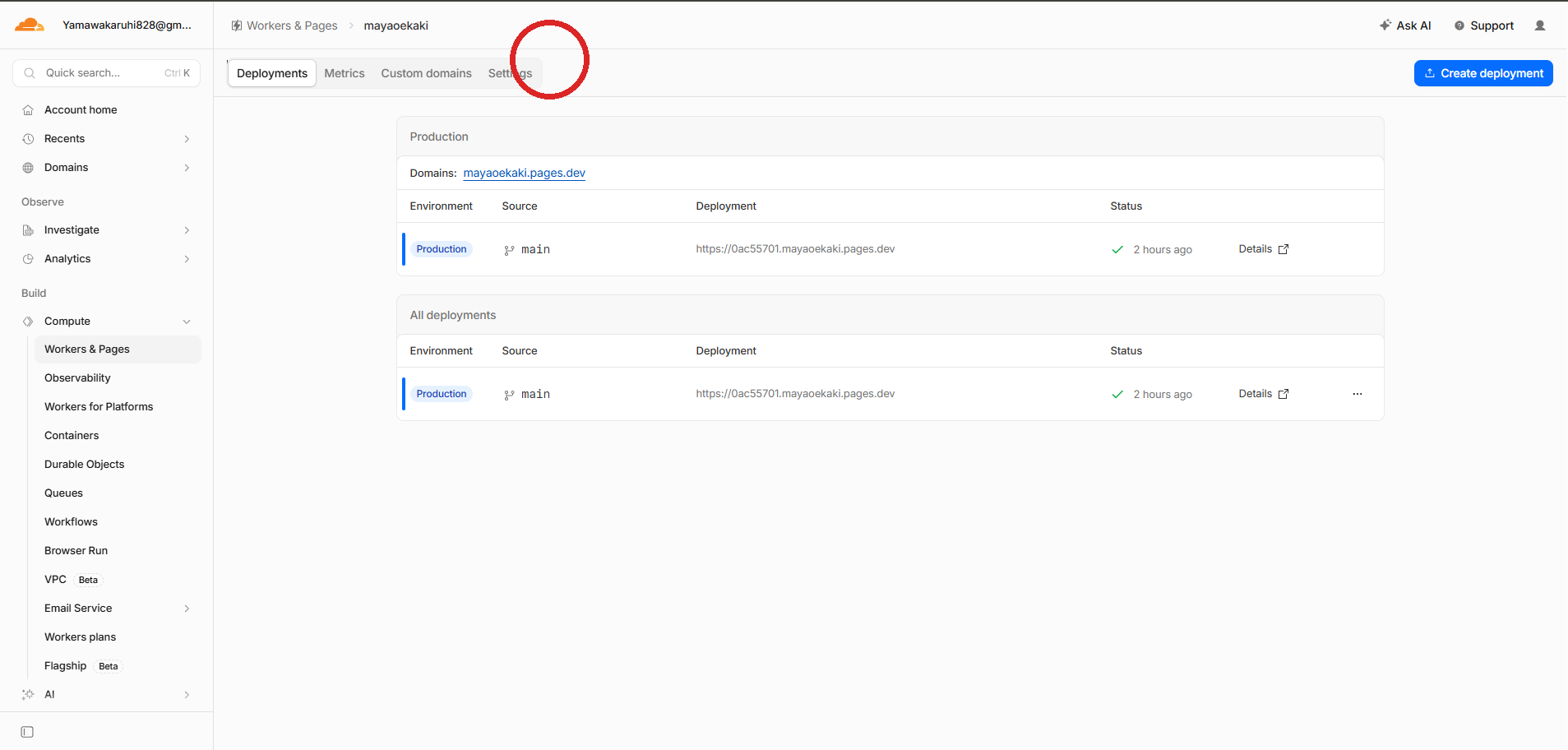
Task: Focus the Quick search field
Action: pyautogui.click(x=107, y=73)
